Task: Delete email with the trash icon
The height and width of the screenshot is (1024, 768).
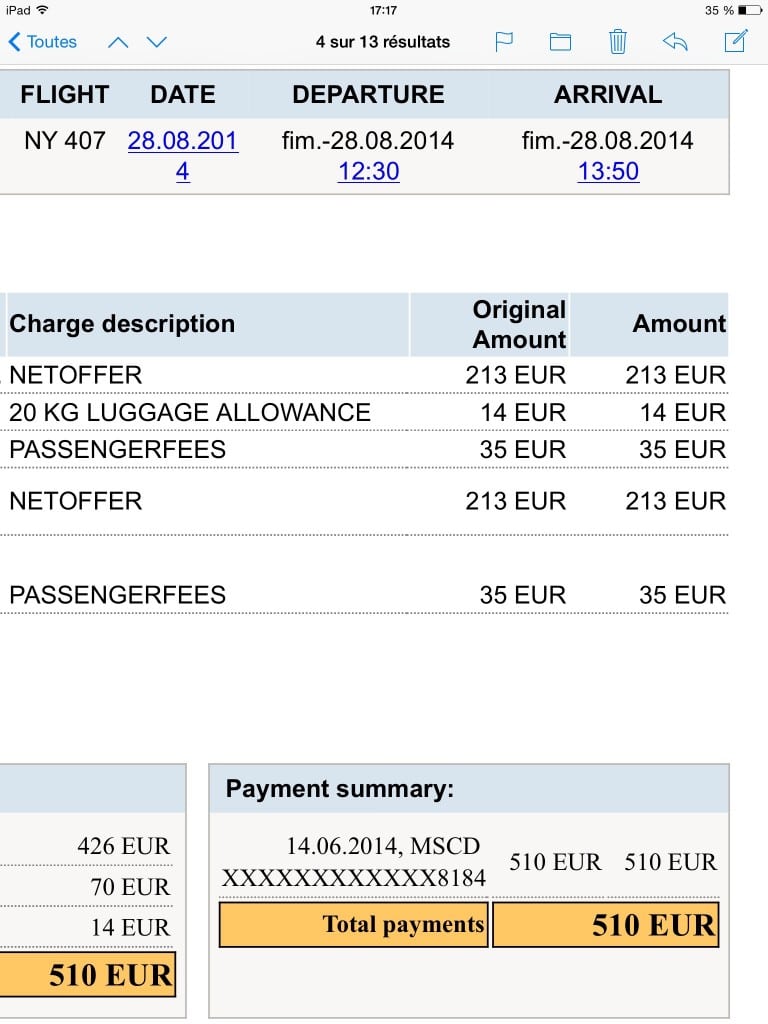Action: click(x=618, y=42)
